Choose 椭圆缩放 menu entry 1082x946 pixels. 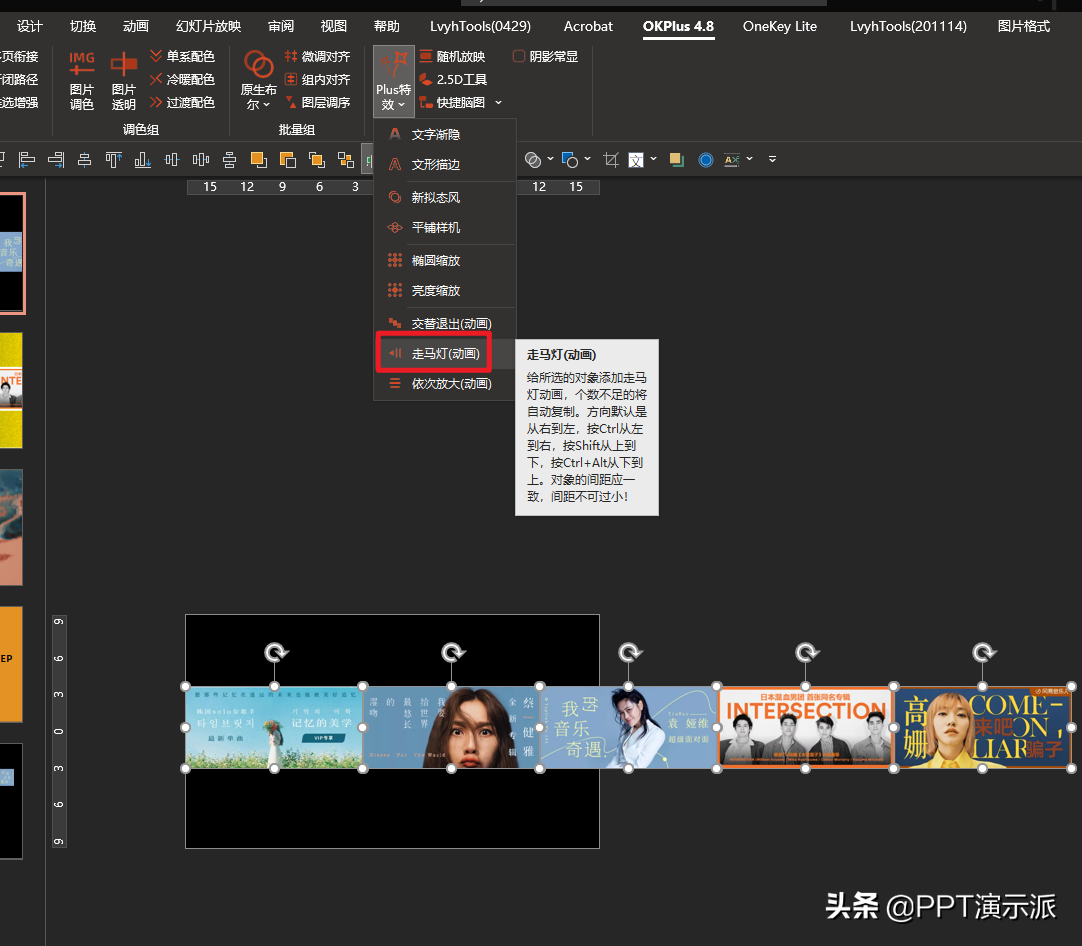tap(444, 260)
